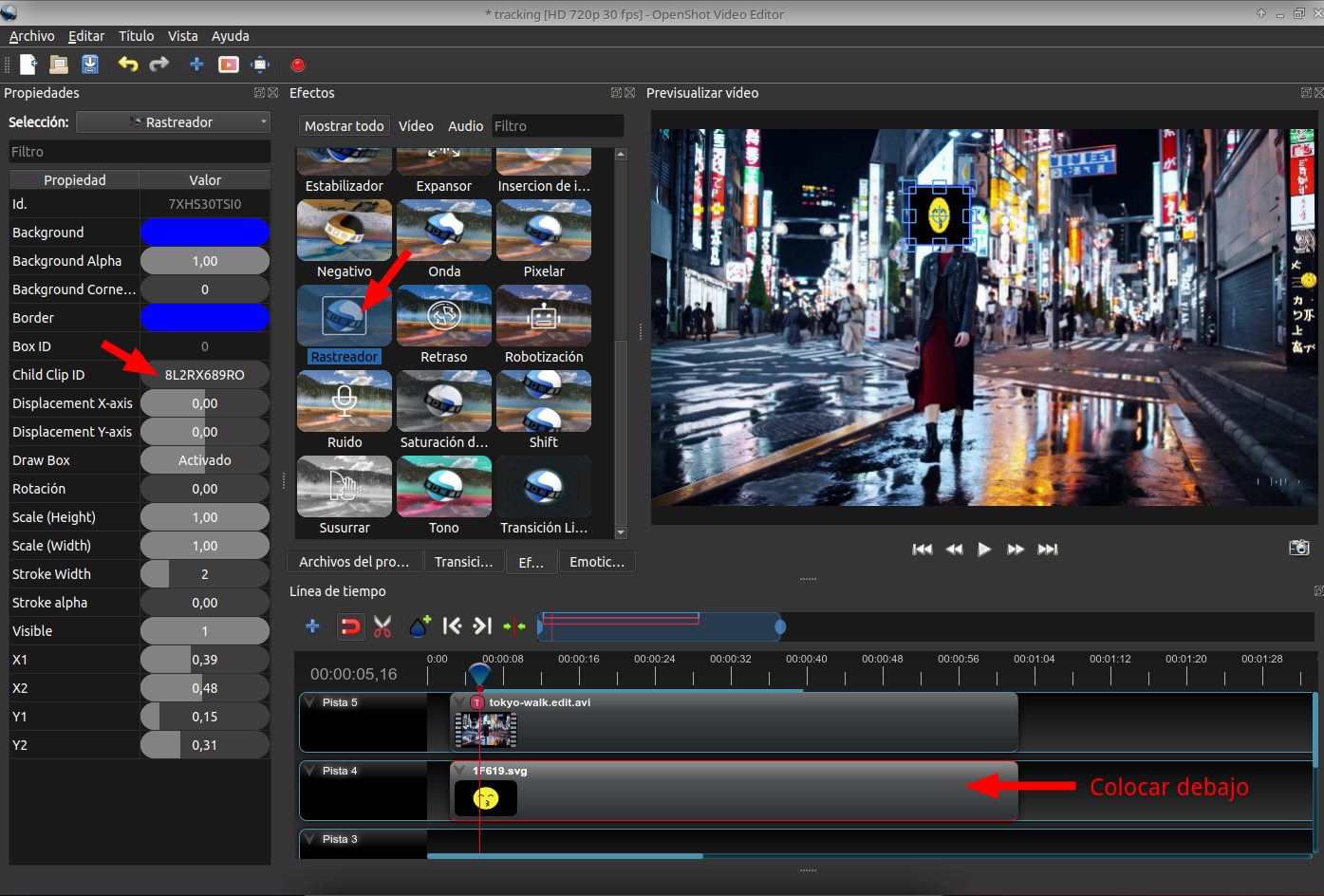The width and height of the screenshot is (1324, 896).
Task: Select the Ruido effect icon
Action: pos(344,401)
